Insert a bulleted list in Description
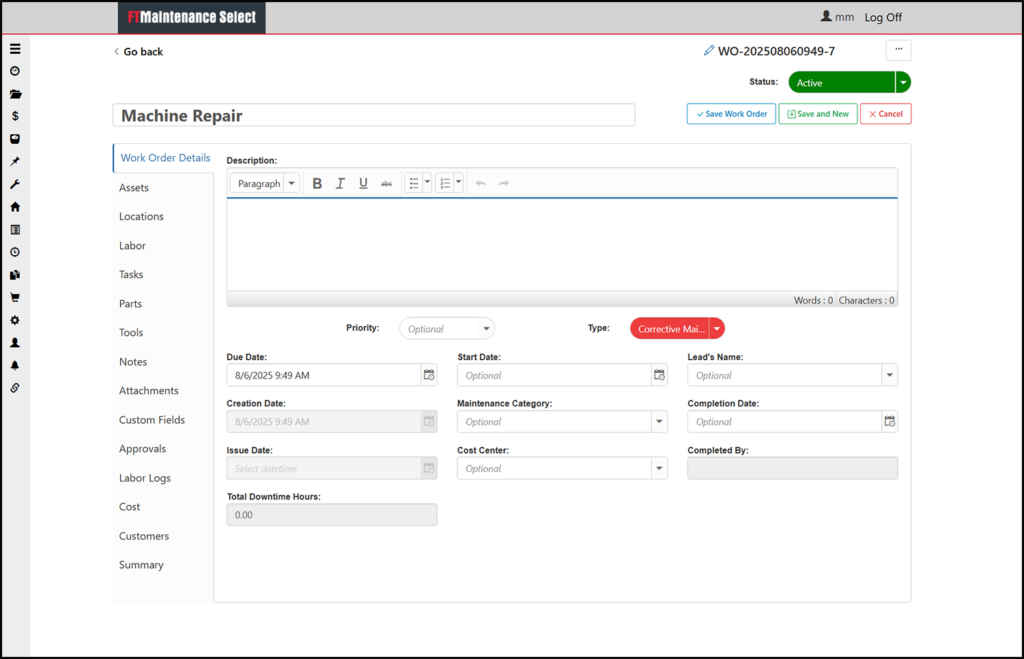 tap(414, 184)
